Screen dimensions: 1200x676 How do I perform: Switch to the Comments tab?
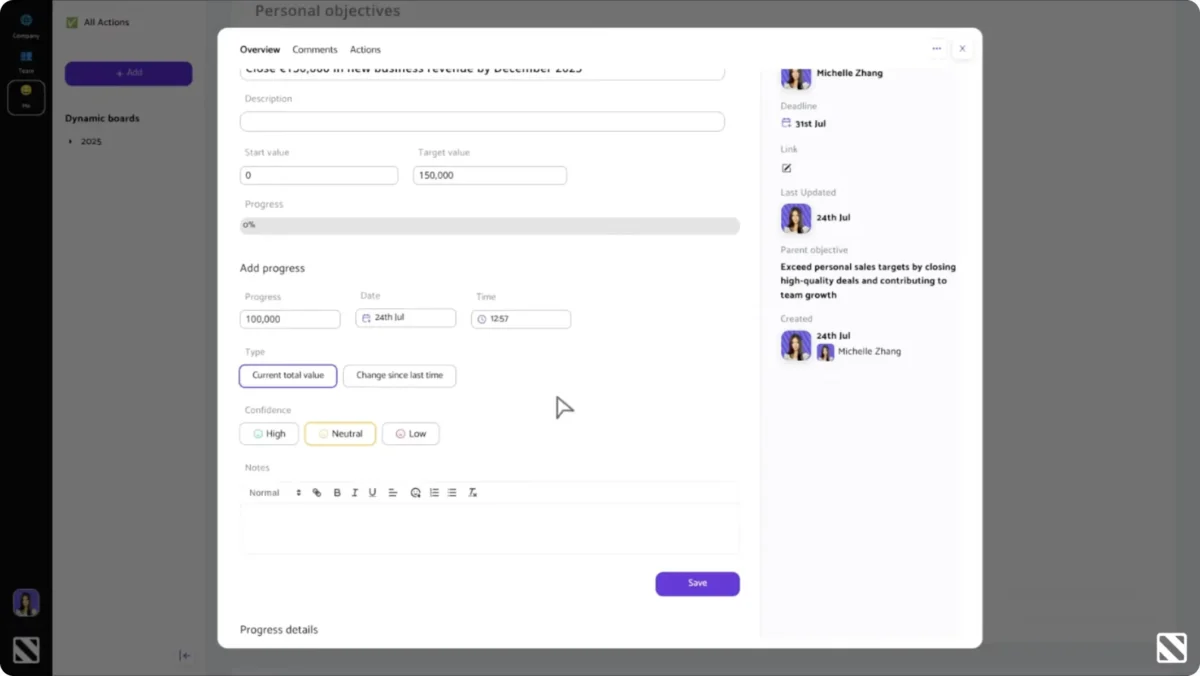pyautogui.click(x=315, y=50)
